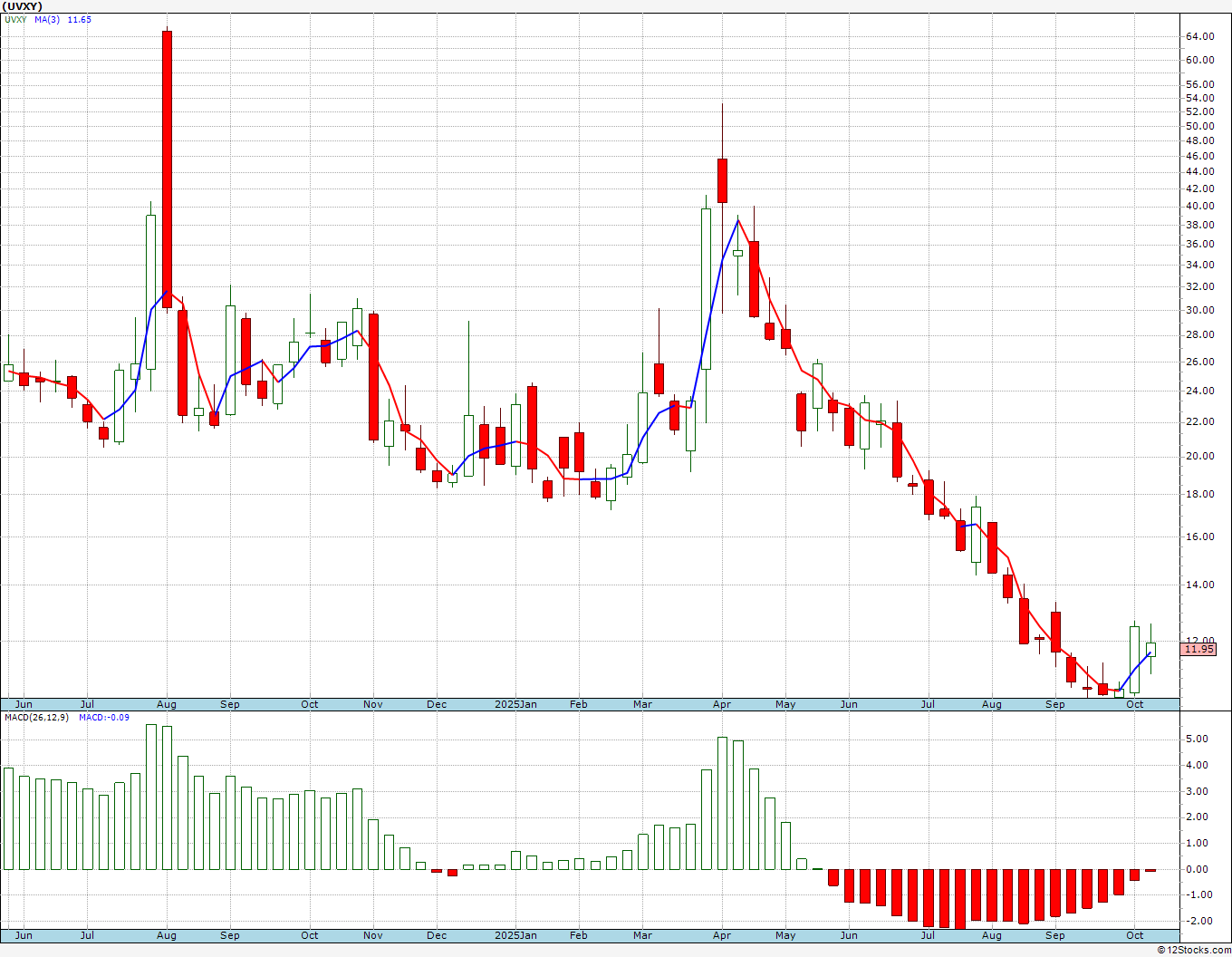Select the 26.00 price axis label

coord(1200,362)
